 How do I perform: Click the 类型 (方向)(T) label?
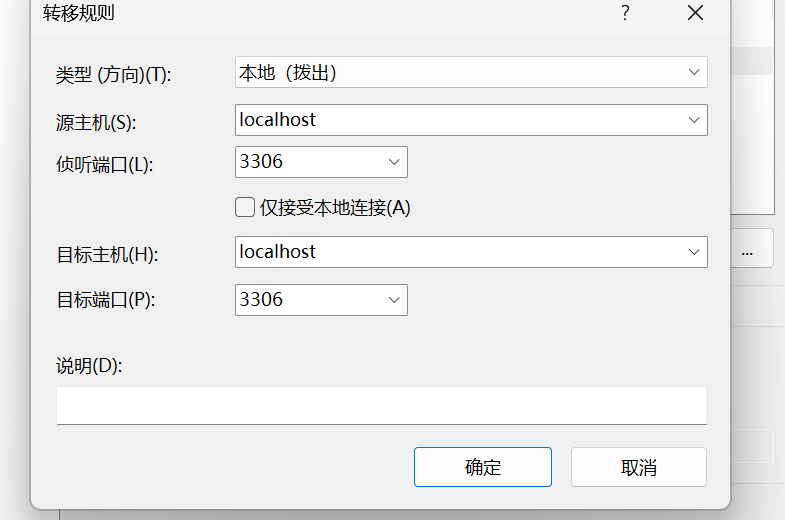114,75
